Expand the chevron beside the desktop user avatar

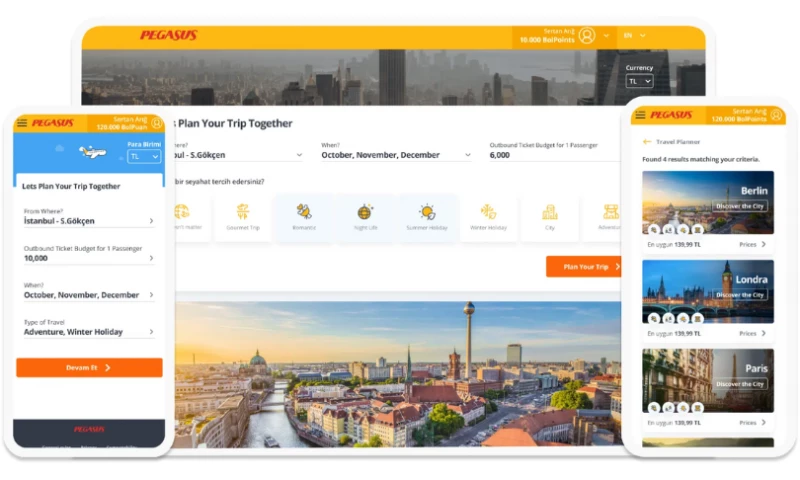[606, 36]
